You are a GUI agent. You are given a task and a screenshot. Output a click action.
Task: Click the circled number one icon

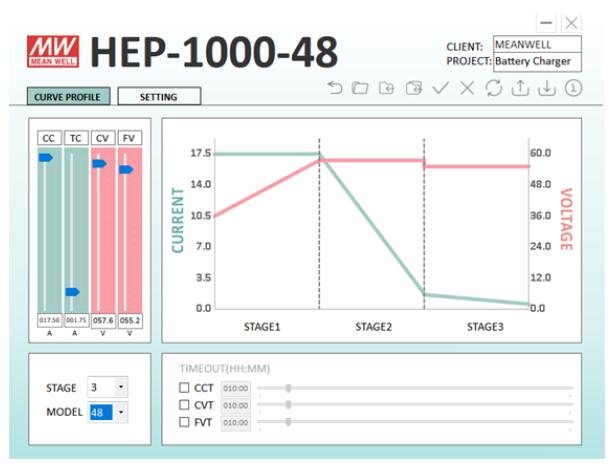click(x=573, y=88)
